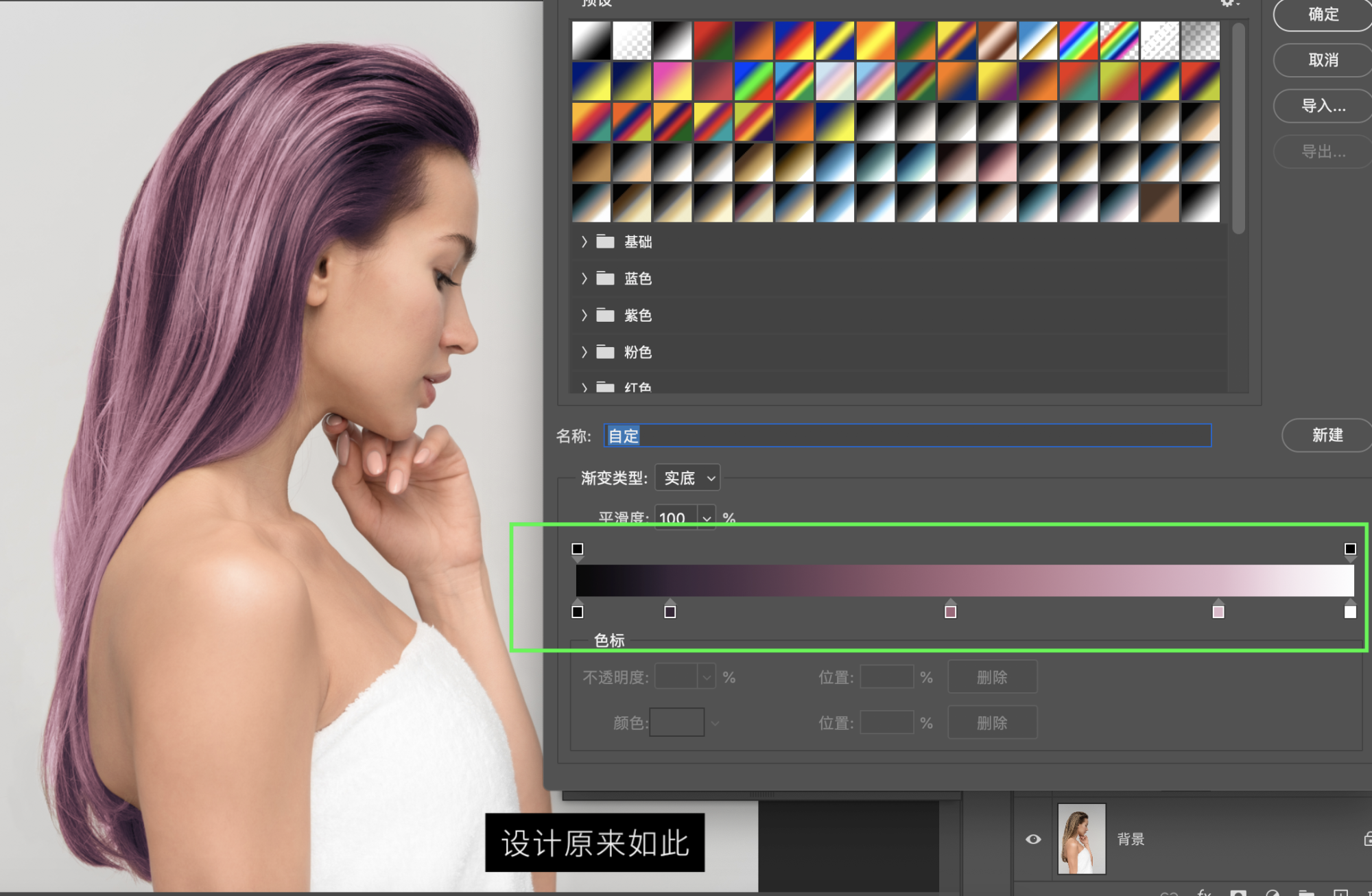1372x896 pixels.
Task: Select the rainbow spectrum gradient preset
Action: click(1078, 40)
